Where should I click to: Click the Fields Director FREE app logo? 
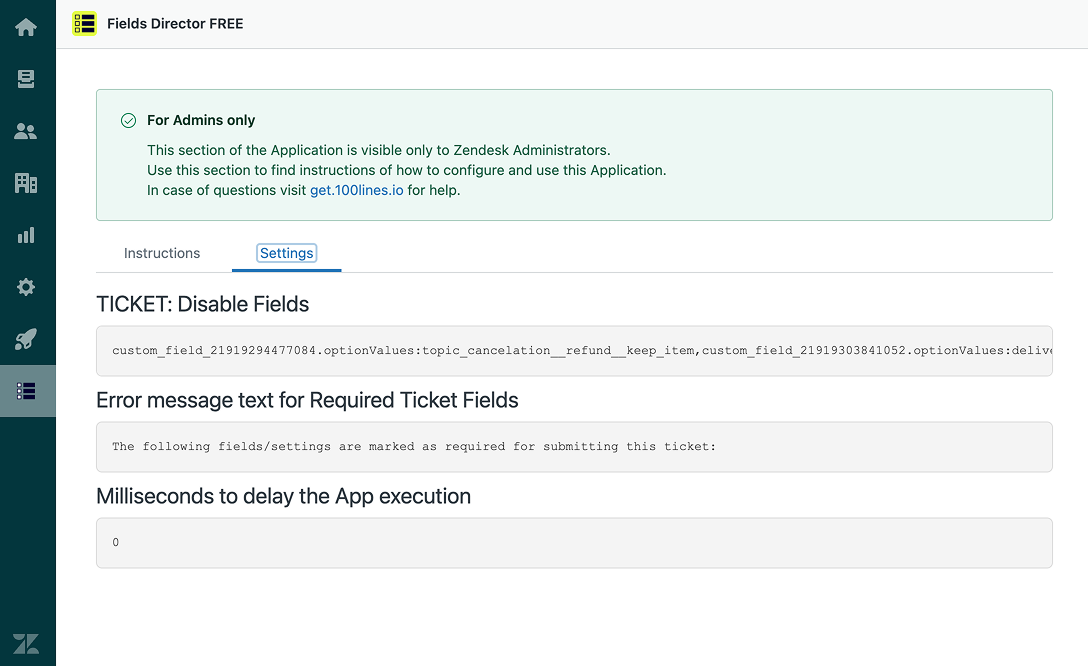[85, 24]
